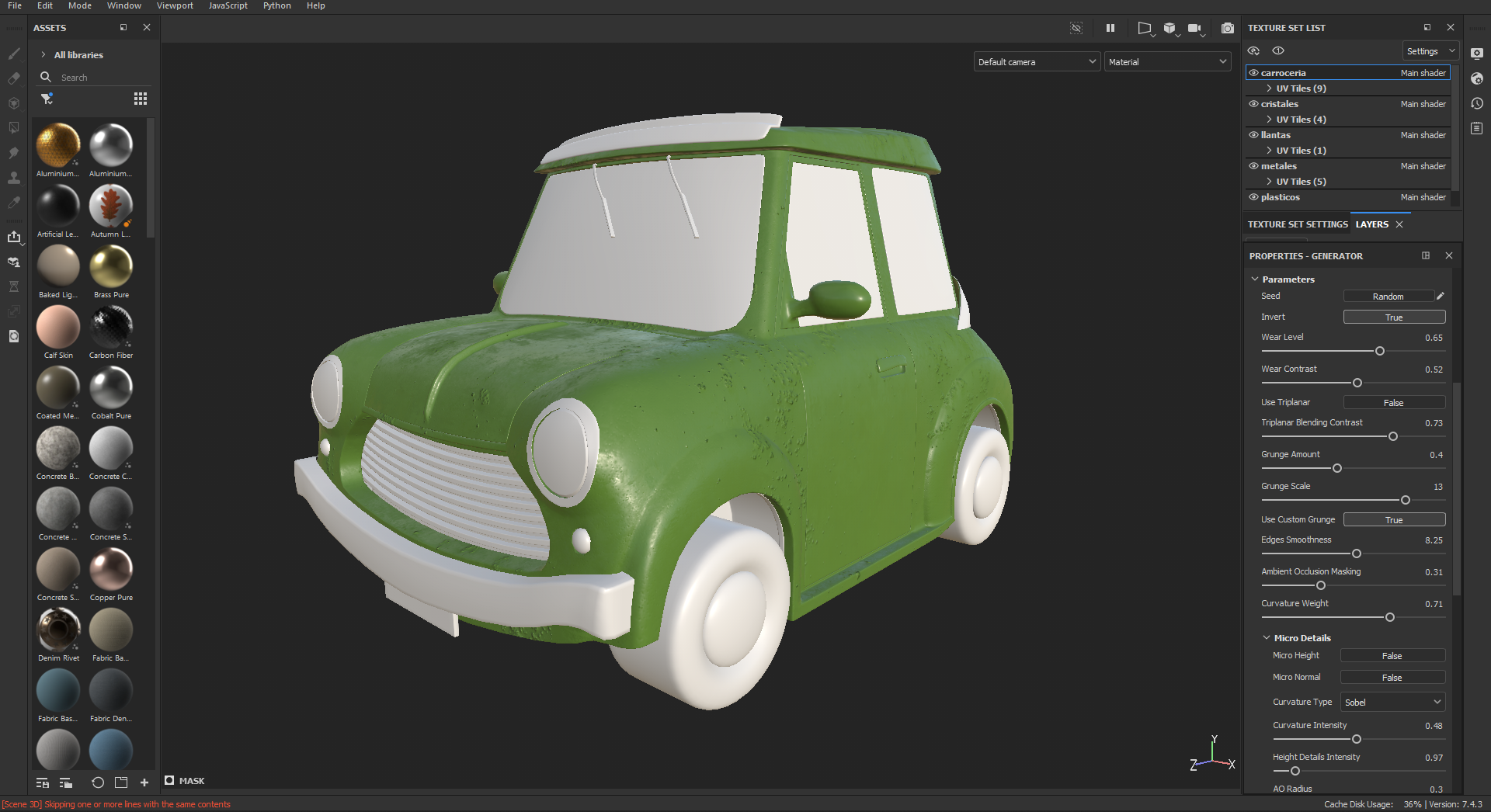Select the Eraser tool
The width and height of the screenshot is (1491, 812).
click(14, 78)
